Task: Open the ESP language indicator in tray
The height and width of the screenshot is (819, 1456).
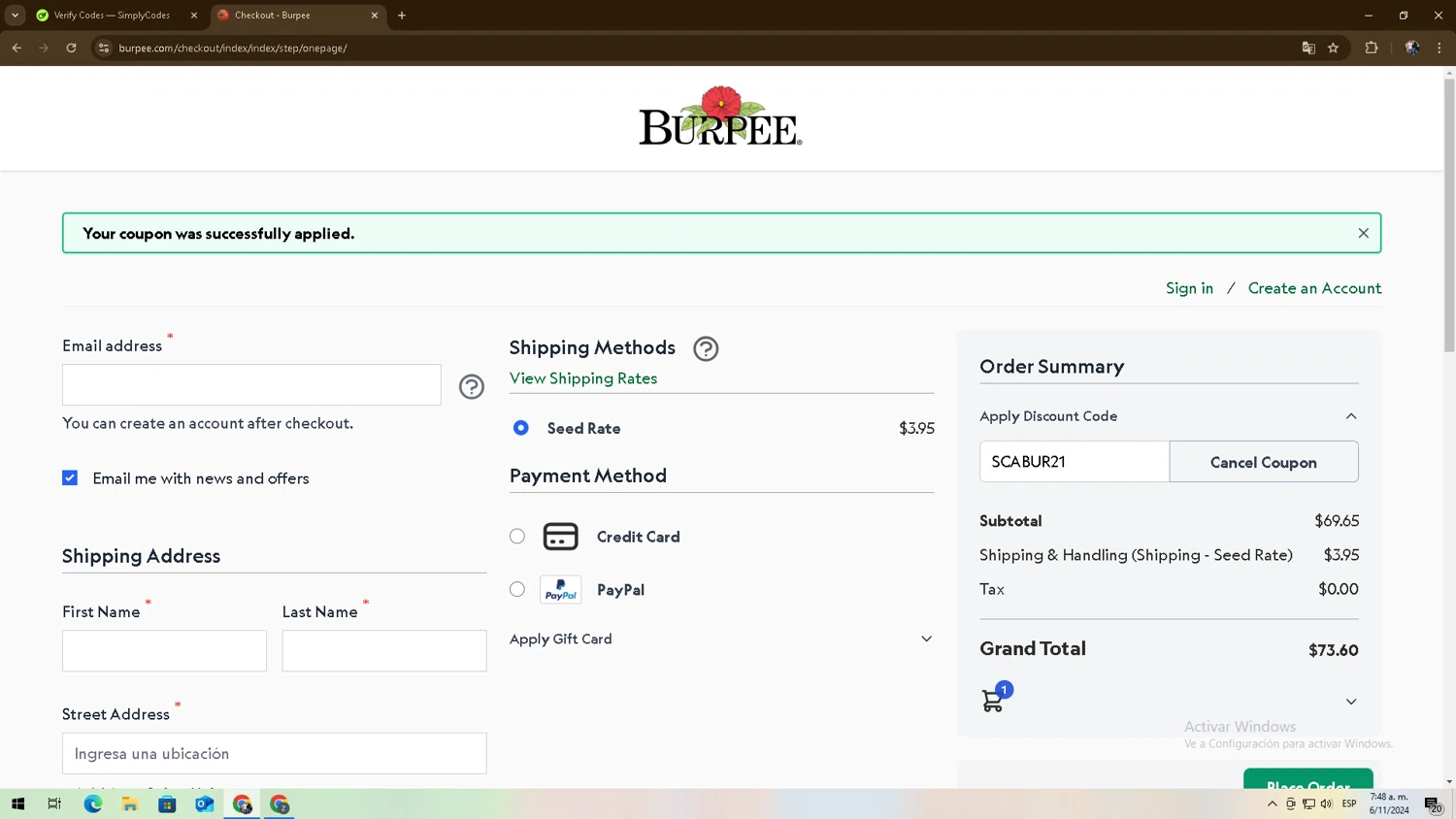Action: (1349, 803)
